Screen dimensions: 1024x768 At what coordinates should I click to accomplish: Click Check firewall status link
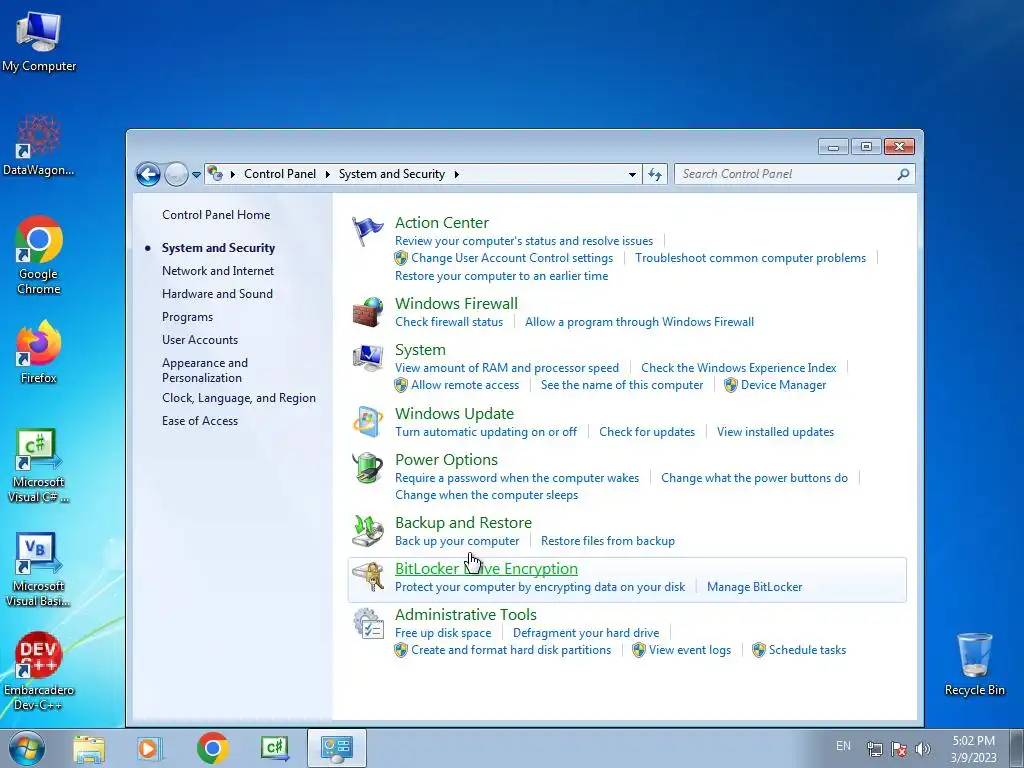pyautogui.click(x=449, y=322)
